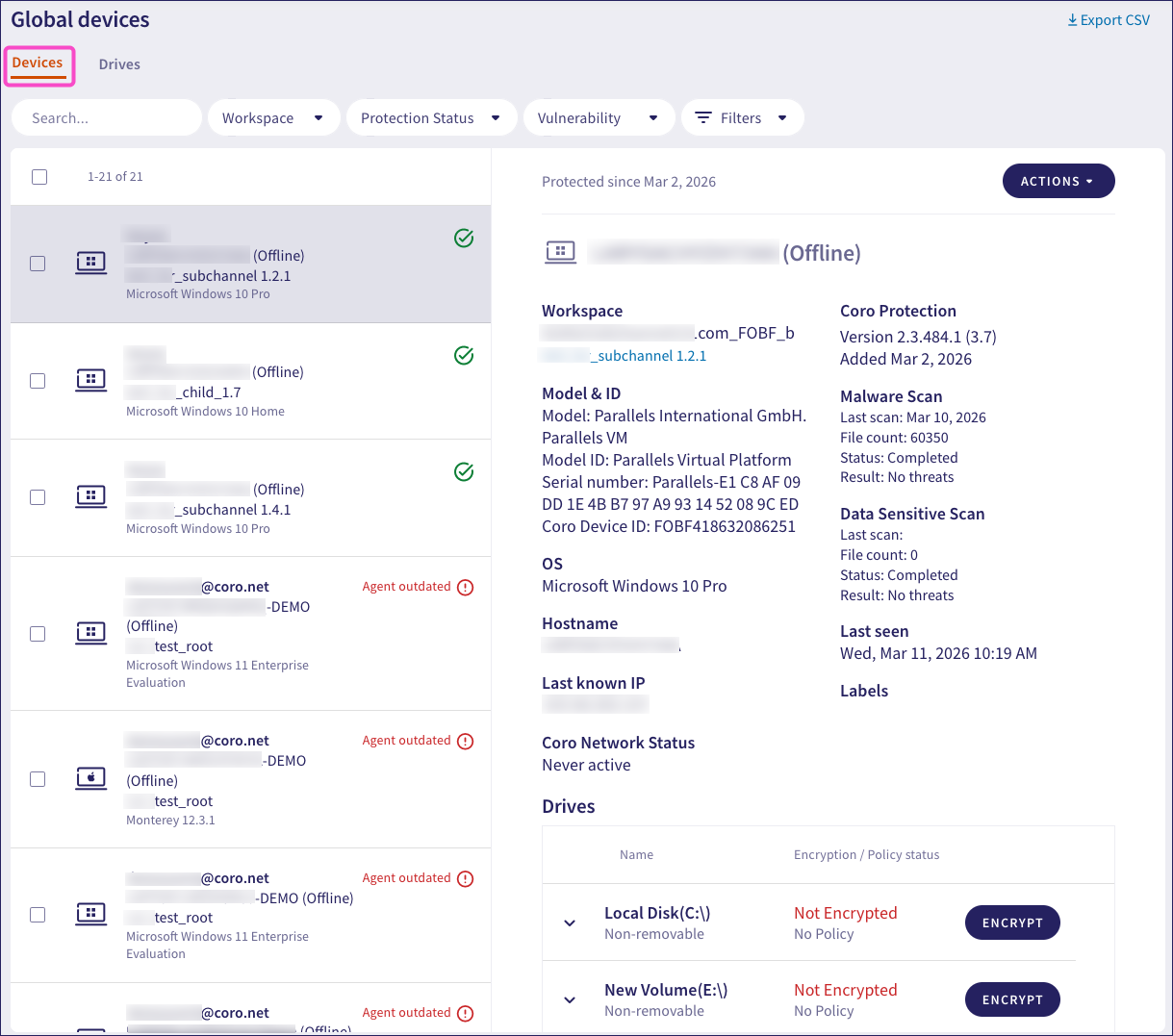Click the '1-21 of 21' count text
The height and width of the screenshot is (1036, 1173).
click(x=115, y=177)
